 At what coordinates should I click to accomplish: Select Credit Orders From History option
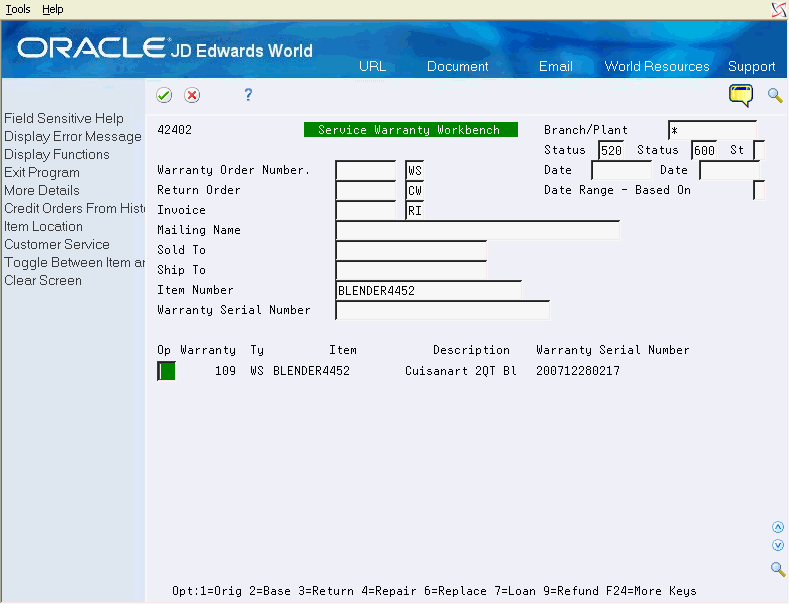pos(74,208)
